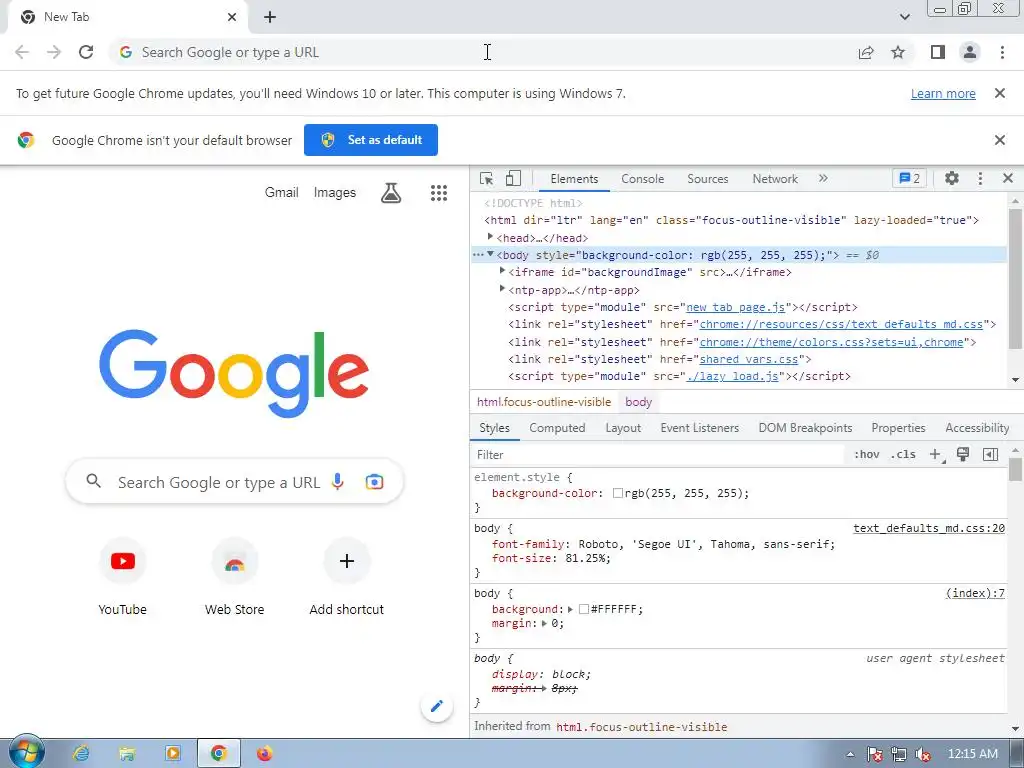
Task: Focus the Styles Filter input field
Action: [x=658, y=455]
